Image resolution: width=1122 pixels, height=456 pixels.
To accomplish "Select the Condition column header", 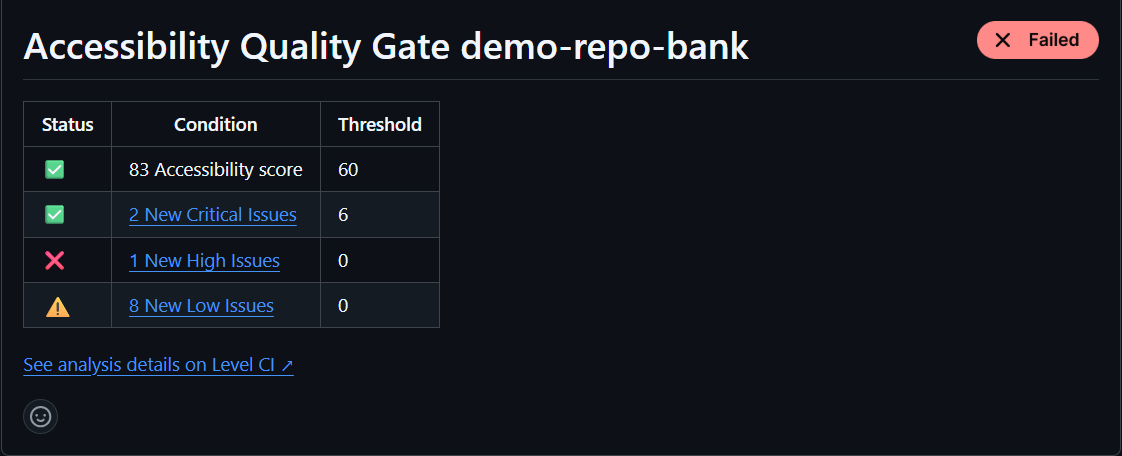I will tap(216, 125).
